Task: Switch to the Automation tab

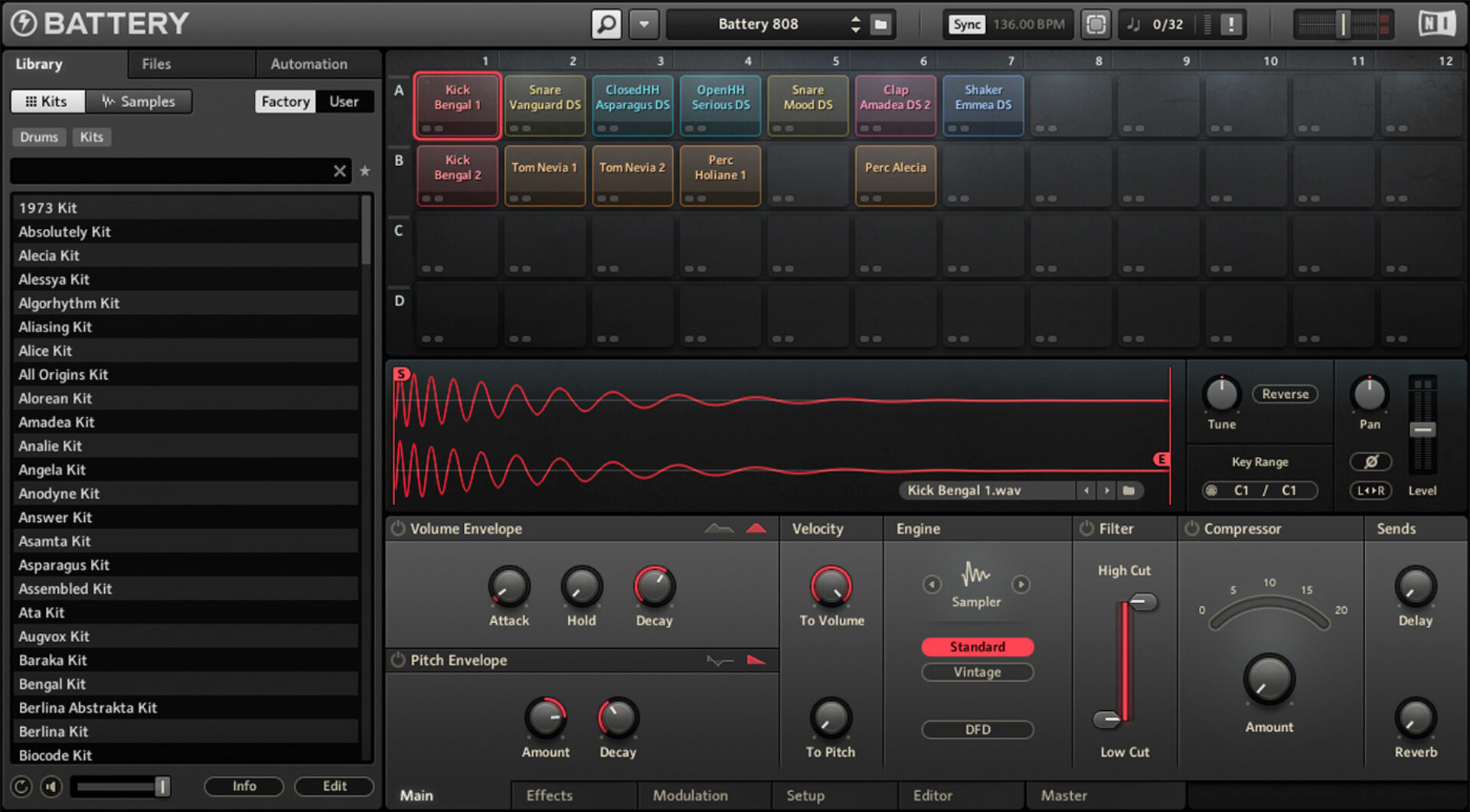Action: coord(309,64)
